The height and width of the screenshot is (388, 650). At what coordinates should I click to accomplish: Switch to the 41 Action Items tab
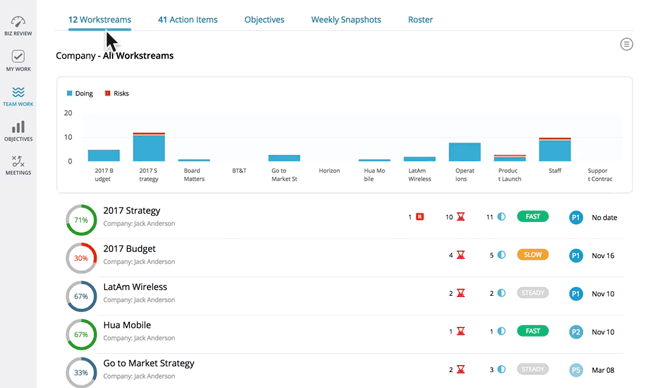tap(187, 19)
